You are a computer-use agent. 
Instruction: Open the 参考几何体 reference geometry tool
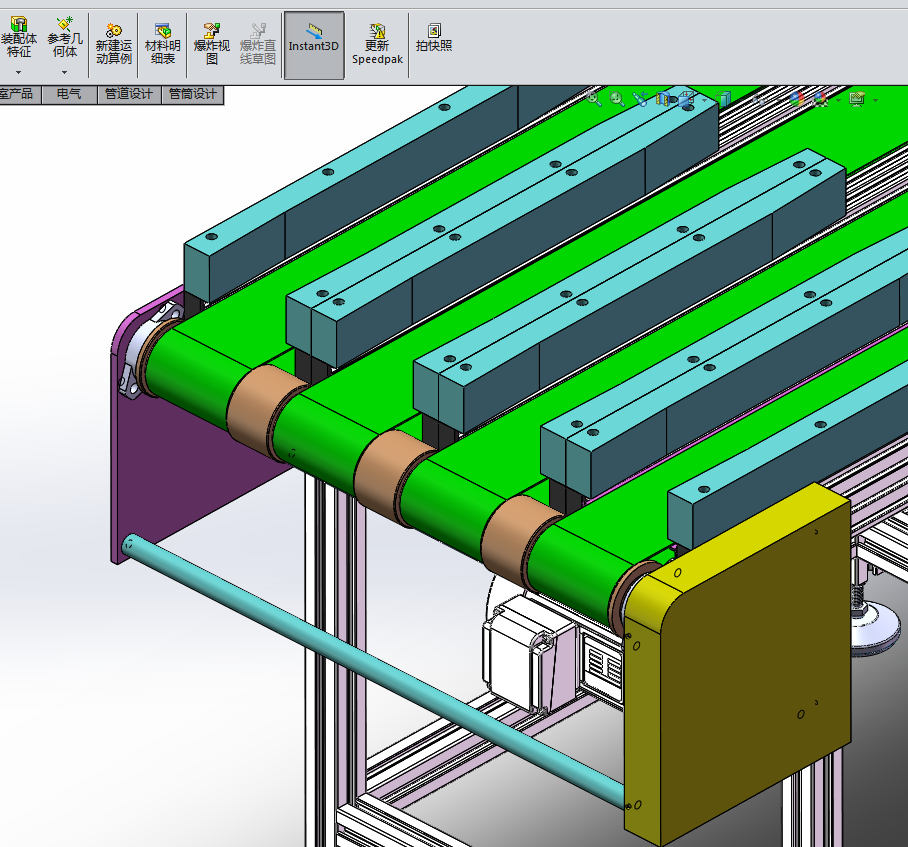65,37
